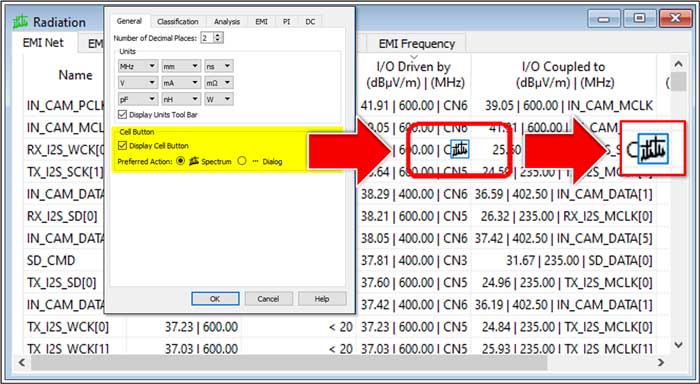700x384 pixels.
Task: Select the Dialog preferred action radio button
Action: pos(242,161)
